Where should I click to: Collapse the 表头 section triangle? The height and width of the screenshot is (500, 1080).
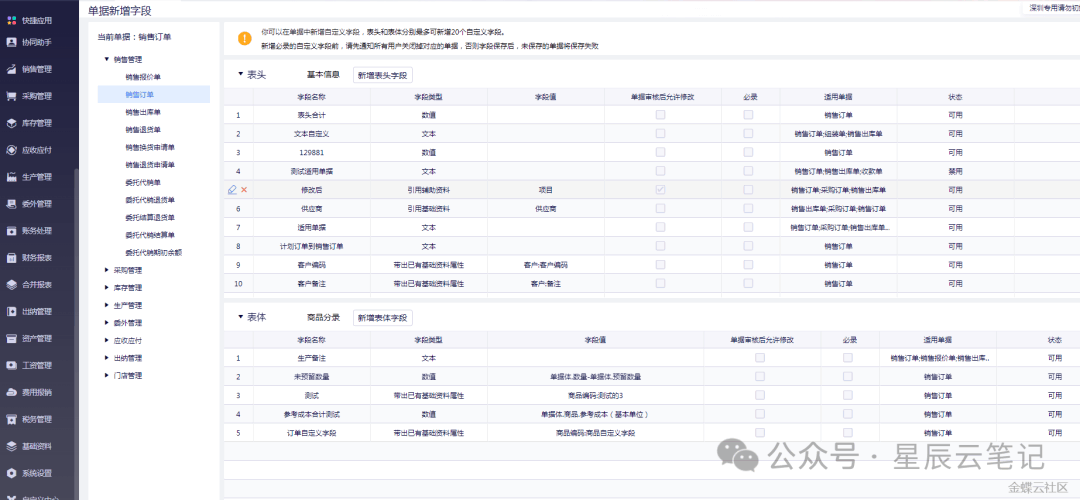click(240, 75)
